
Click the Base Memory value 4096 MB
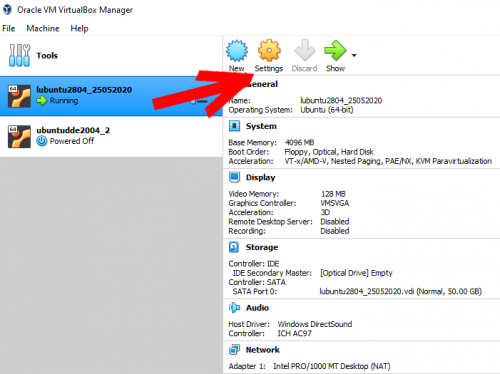click(299, 143)
